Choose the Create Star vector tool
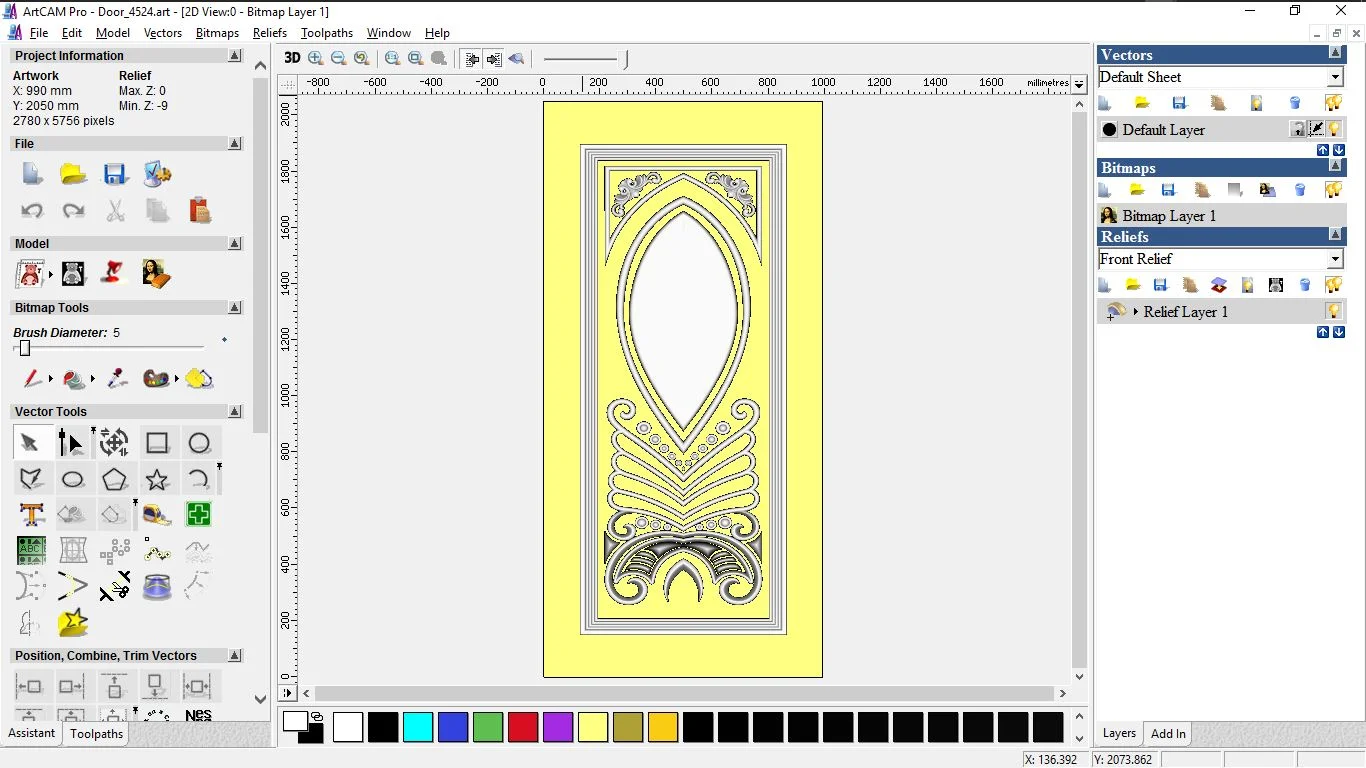1366x768 pixels. [x=157, y=480]
